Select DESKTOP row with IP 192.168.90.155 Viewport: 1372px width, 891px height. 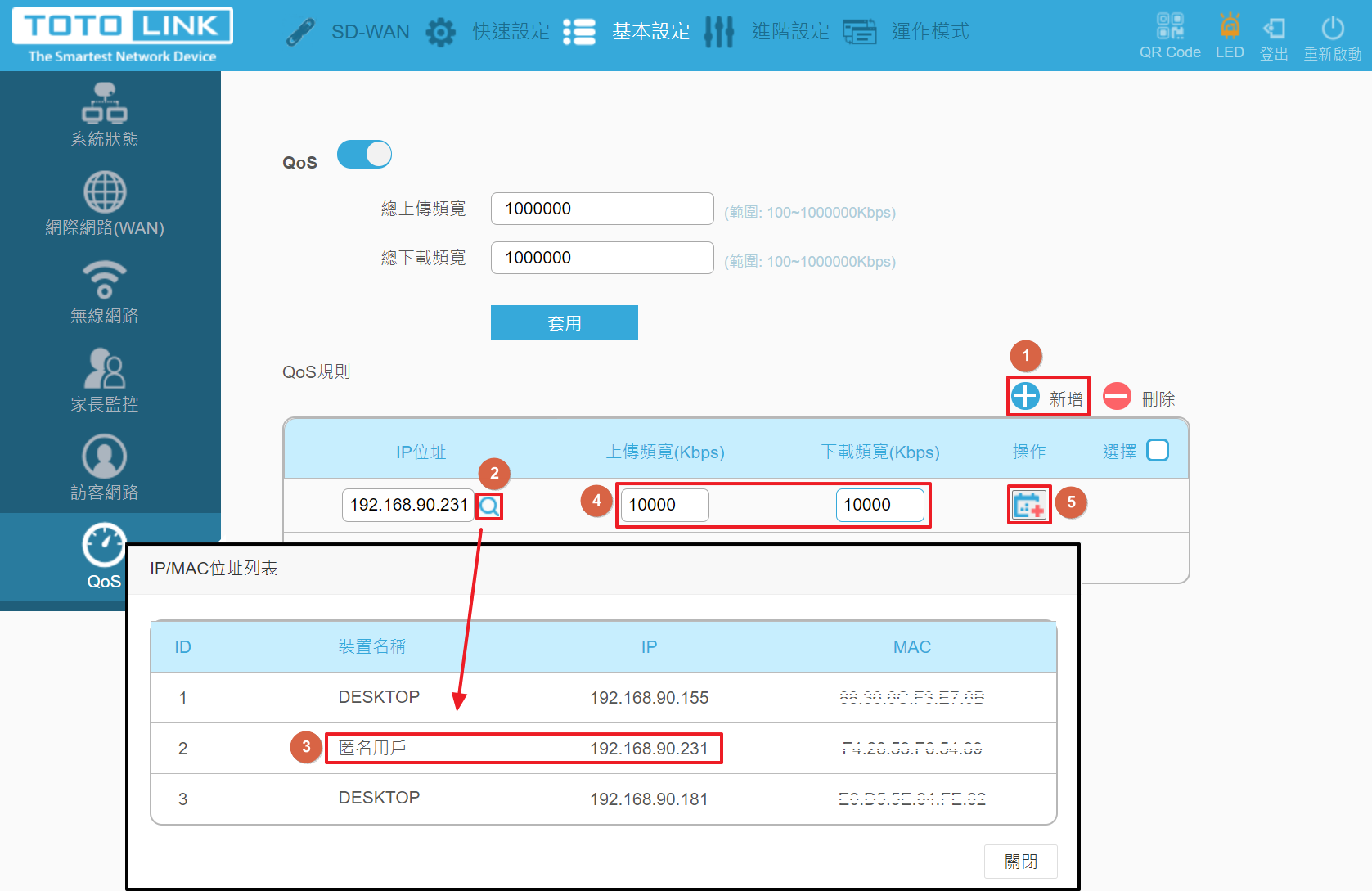[x=604, y=697]
